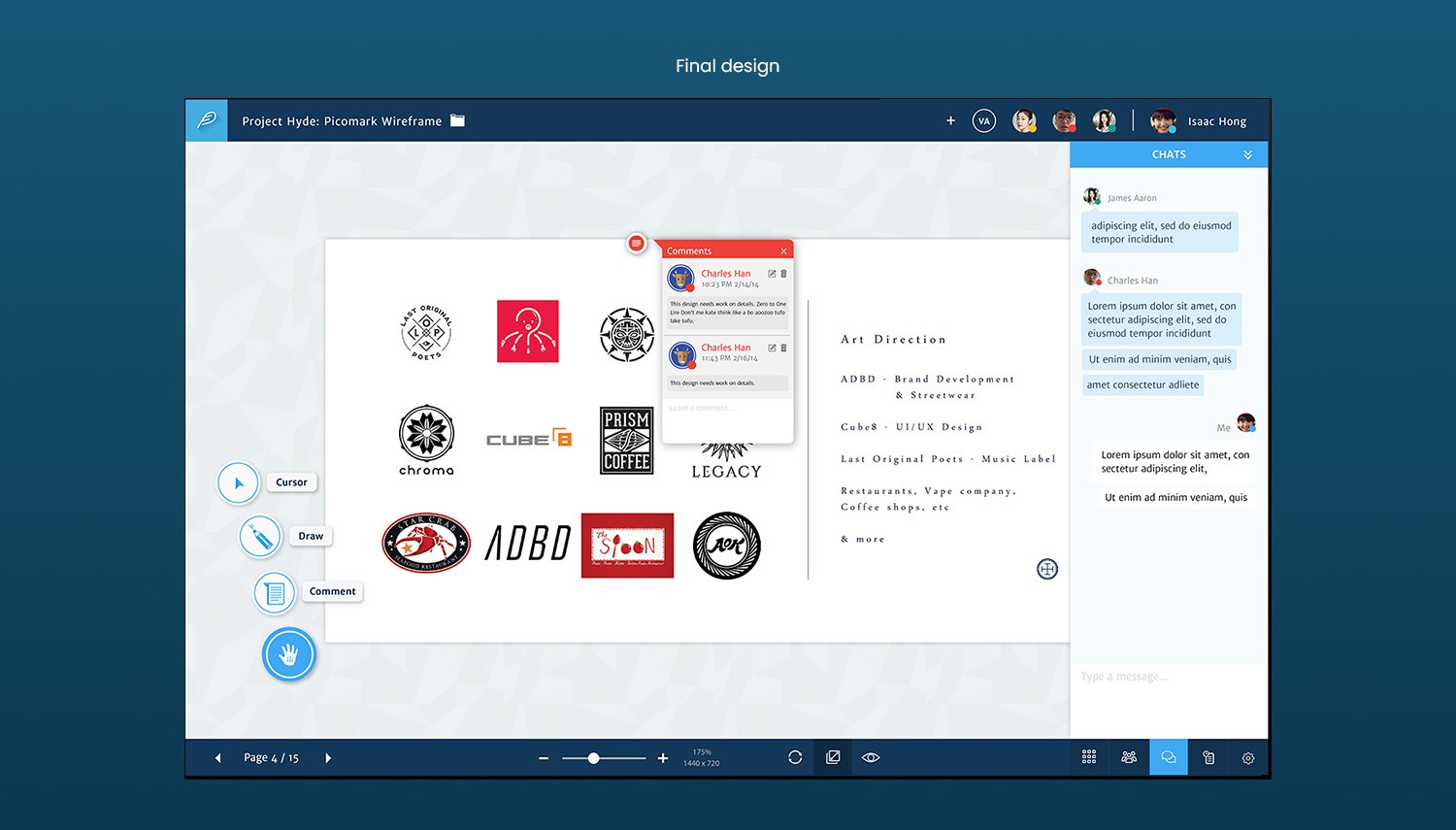This screenshot has height=830, width=1456.
Task: Close the Comments popup
Action: click(x=784, y=251)
